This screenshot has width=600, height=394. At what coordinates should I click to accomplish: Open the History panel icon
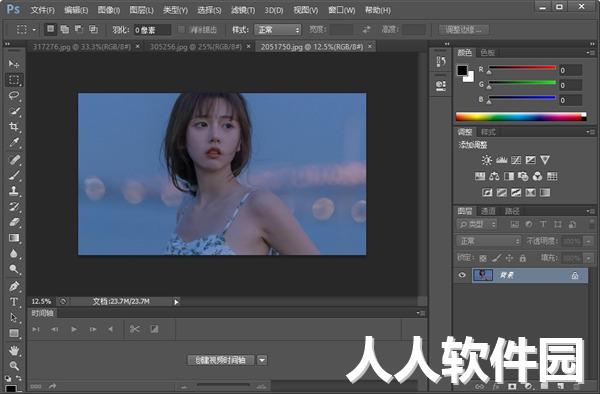click(441, 62)
